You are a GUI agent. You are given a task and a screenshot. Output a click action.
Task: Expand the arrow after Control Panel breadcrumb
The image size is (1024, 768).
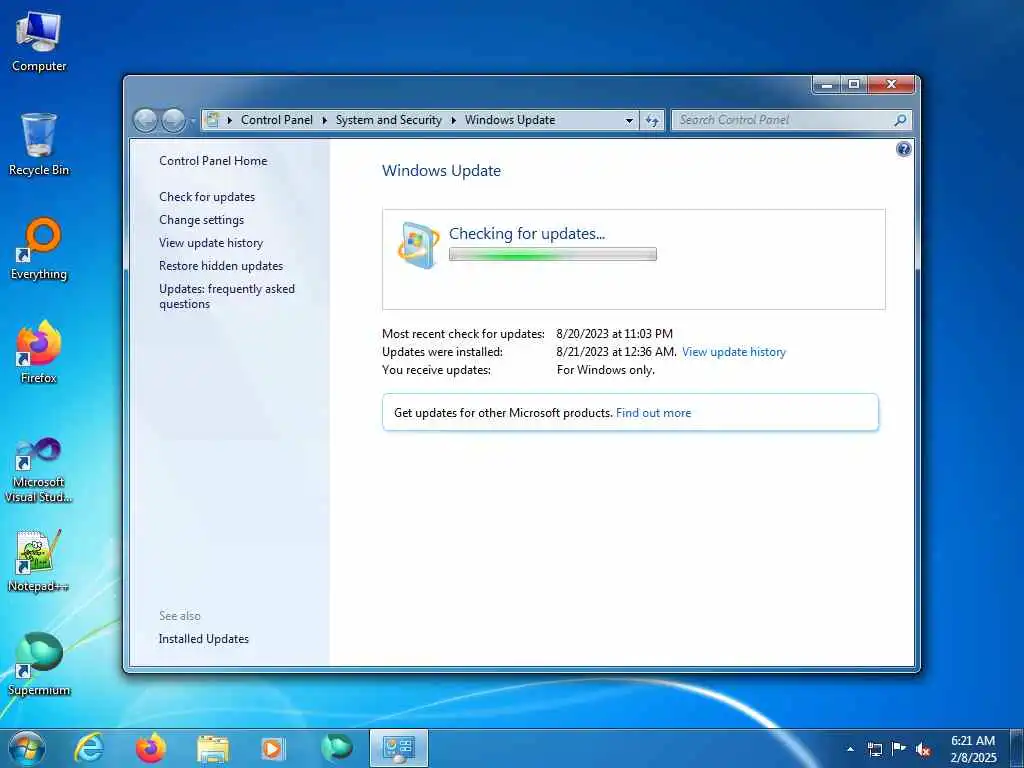pos(325,120)
